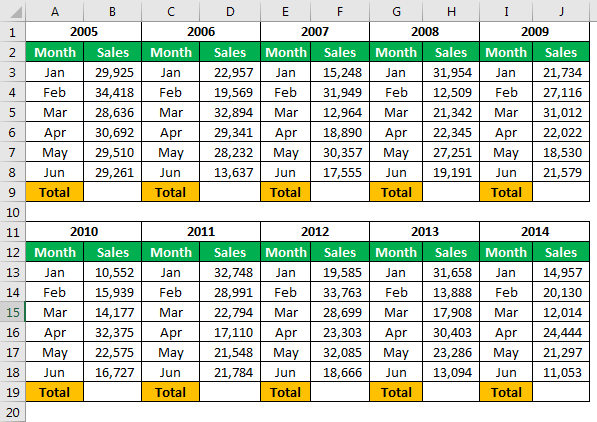Select cell with value 19,191
Screen dimensions: 597x422
[451, 172]
